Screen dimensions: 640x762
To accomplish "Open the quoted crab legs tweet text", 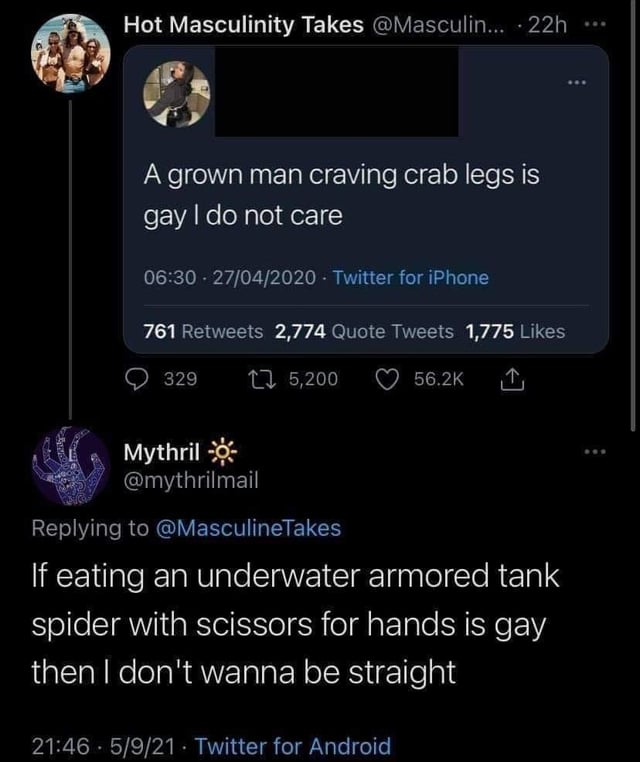I will 342,195.
